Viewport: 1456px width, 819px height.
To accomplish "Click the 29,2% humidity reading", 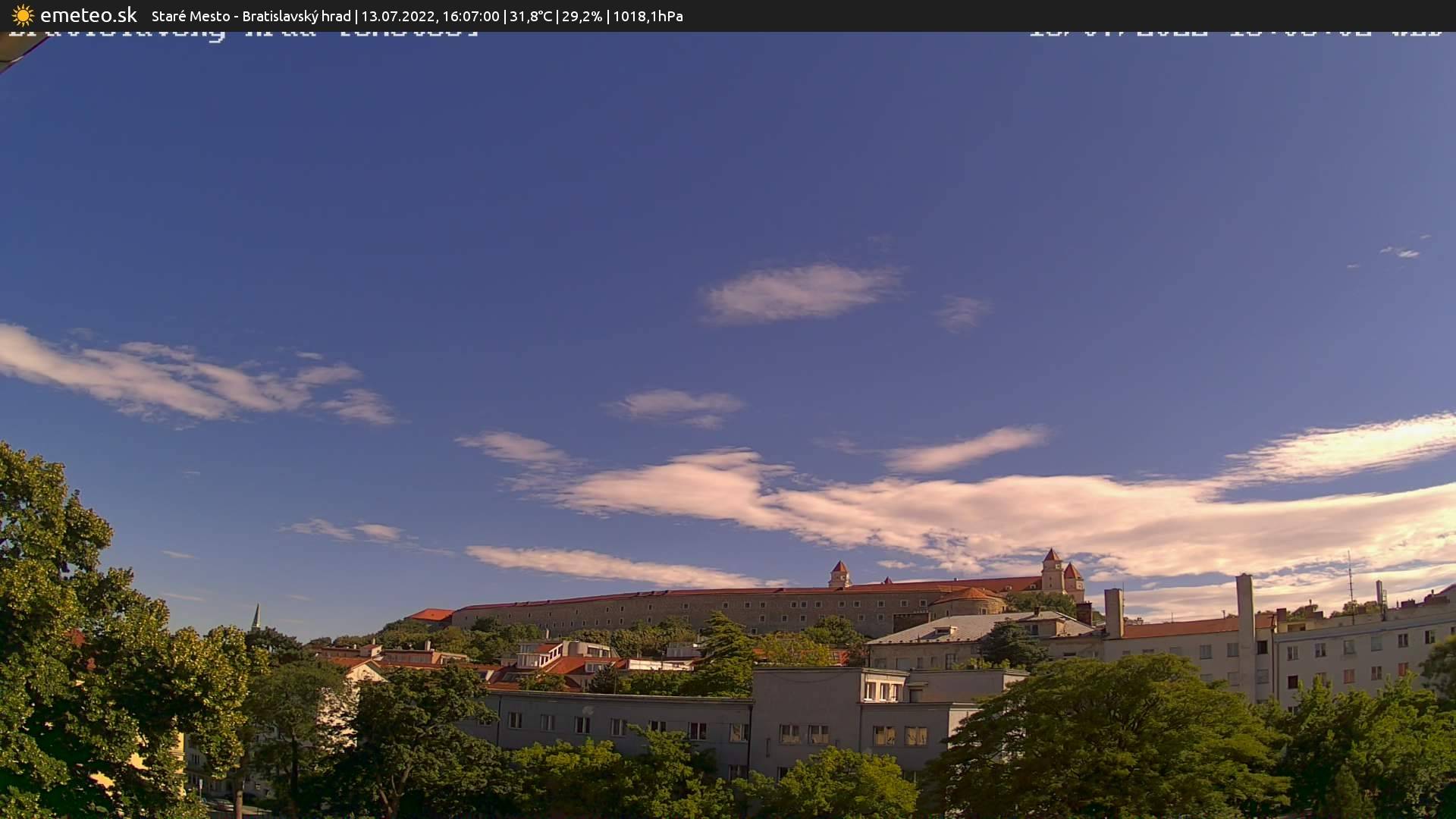I will click(x=582, y=16).
